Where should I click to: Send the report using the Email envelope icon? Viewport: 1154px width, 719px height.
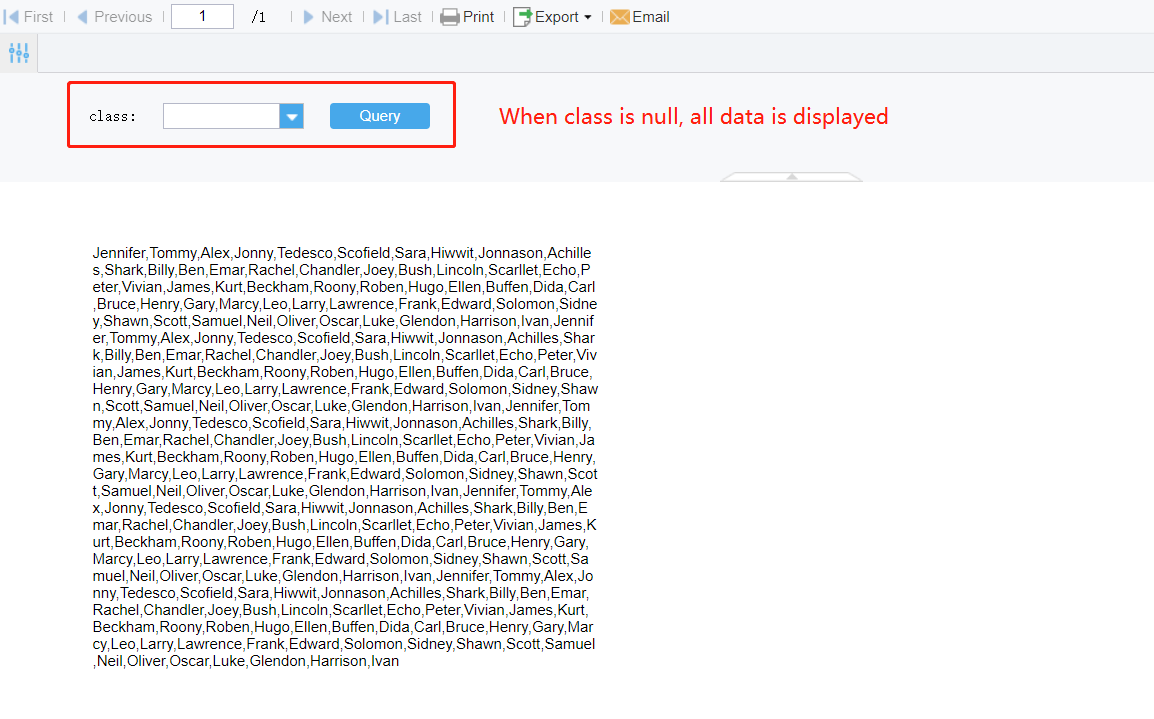(619, 16)
